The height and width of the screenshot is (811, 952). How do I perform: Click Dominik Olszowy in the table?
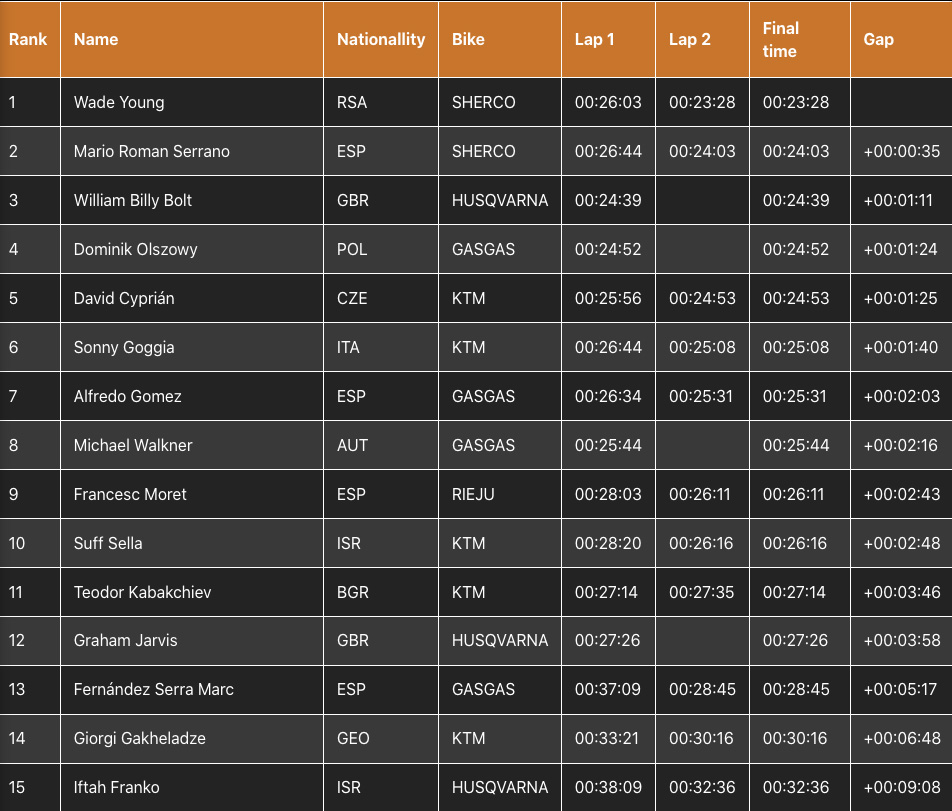[x=135, y=249]
